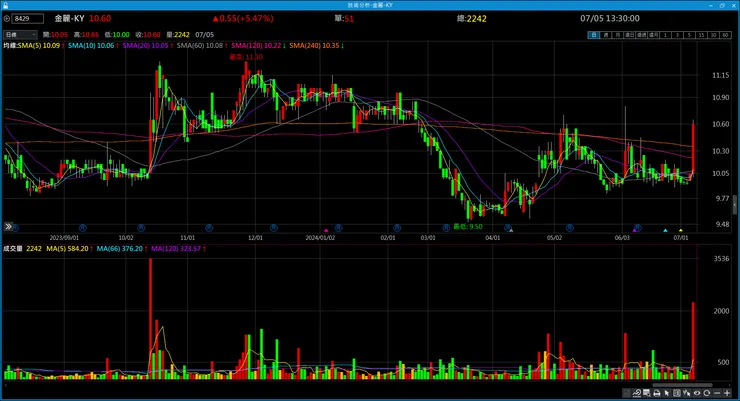The width and height of the screenshot is (740, 401).
Task: Click the white triangle marker near 04/01
Action: coord(511,230)
